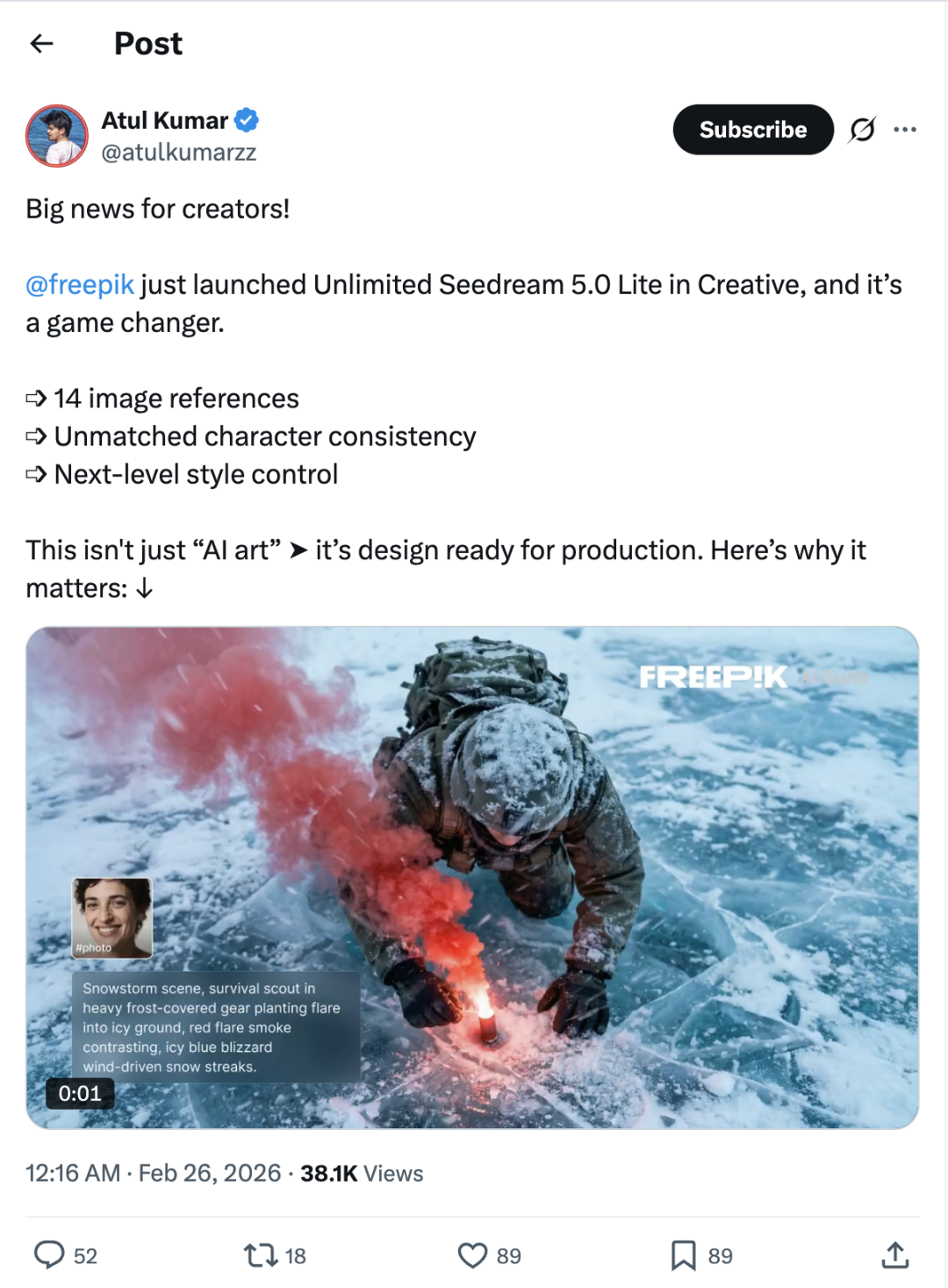Open the 38.1K Views analytics

coord(362,1174)
